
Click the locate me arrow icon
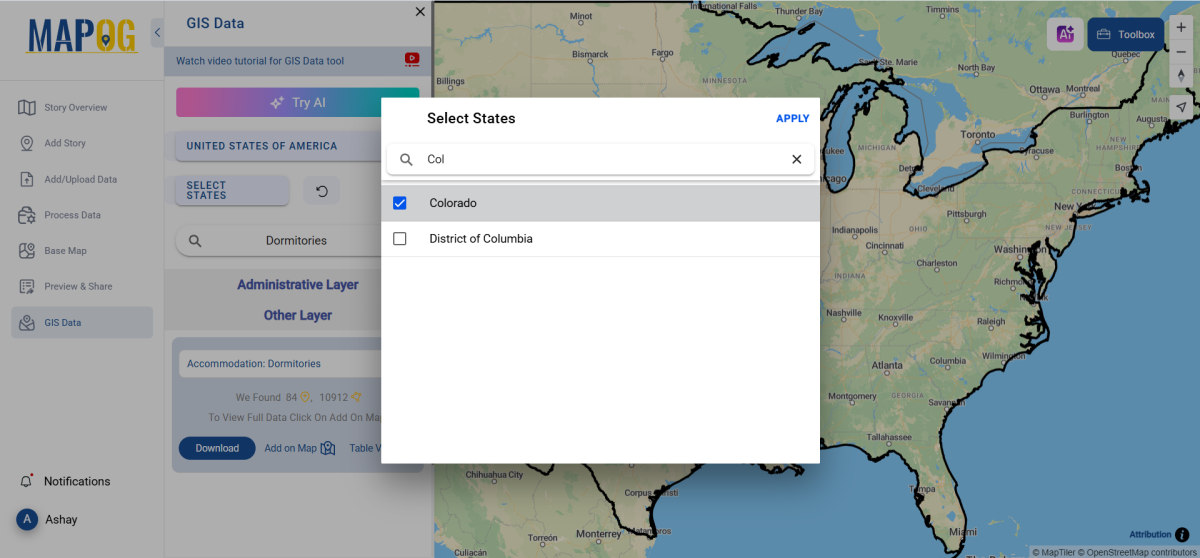tap(1181, 107)
